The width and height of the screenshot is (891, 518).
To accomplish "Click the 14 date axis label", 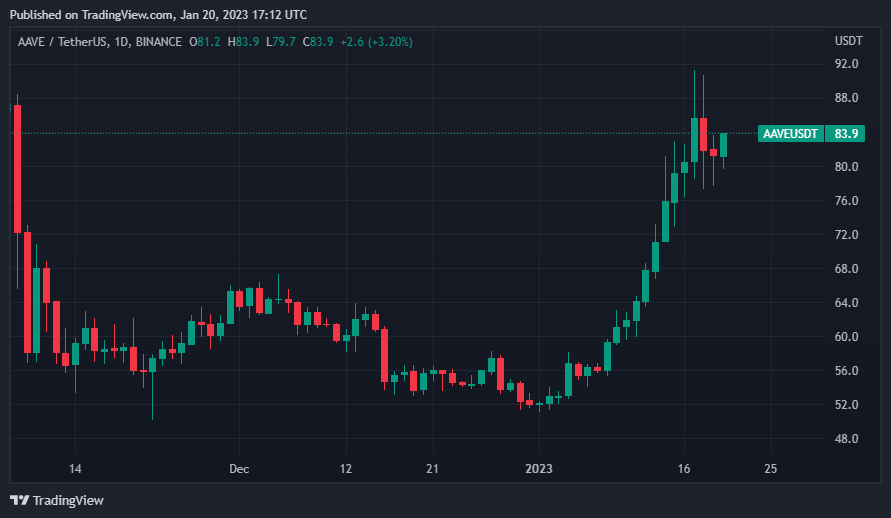I will [75, 469].
